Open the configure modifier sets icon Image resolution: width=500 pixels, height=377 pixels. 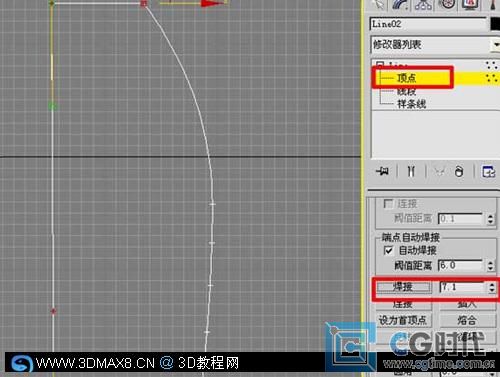488,172
